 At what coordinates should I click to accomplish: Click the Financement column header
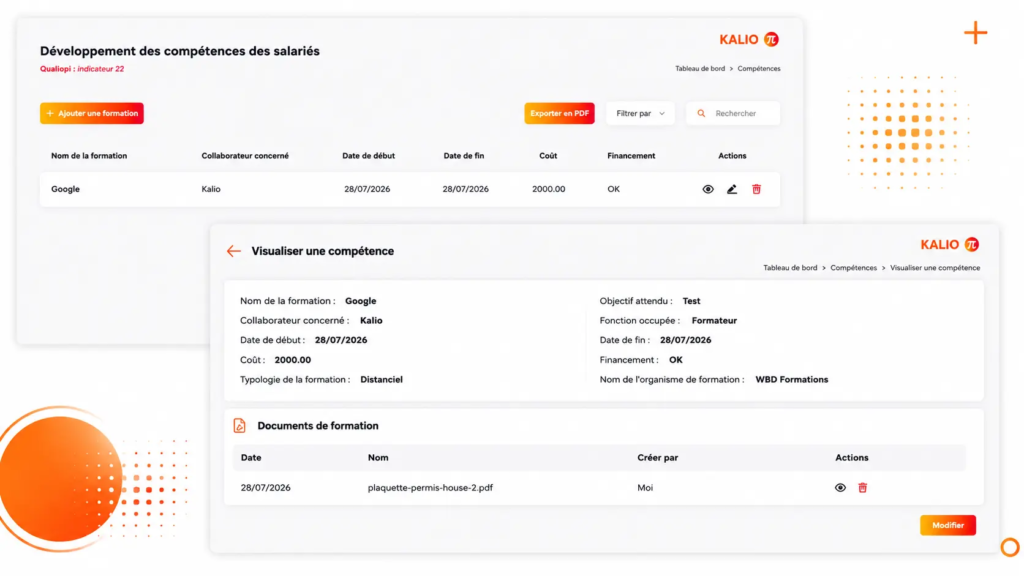click(x=631, y=156)
